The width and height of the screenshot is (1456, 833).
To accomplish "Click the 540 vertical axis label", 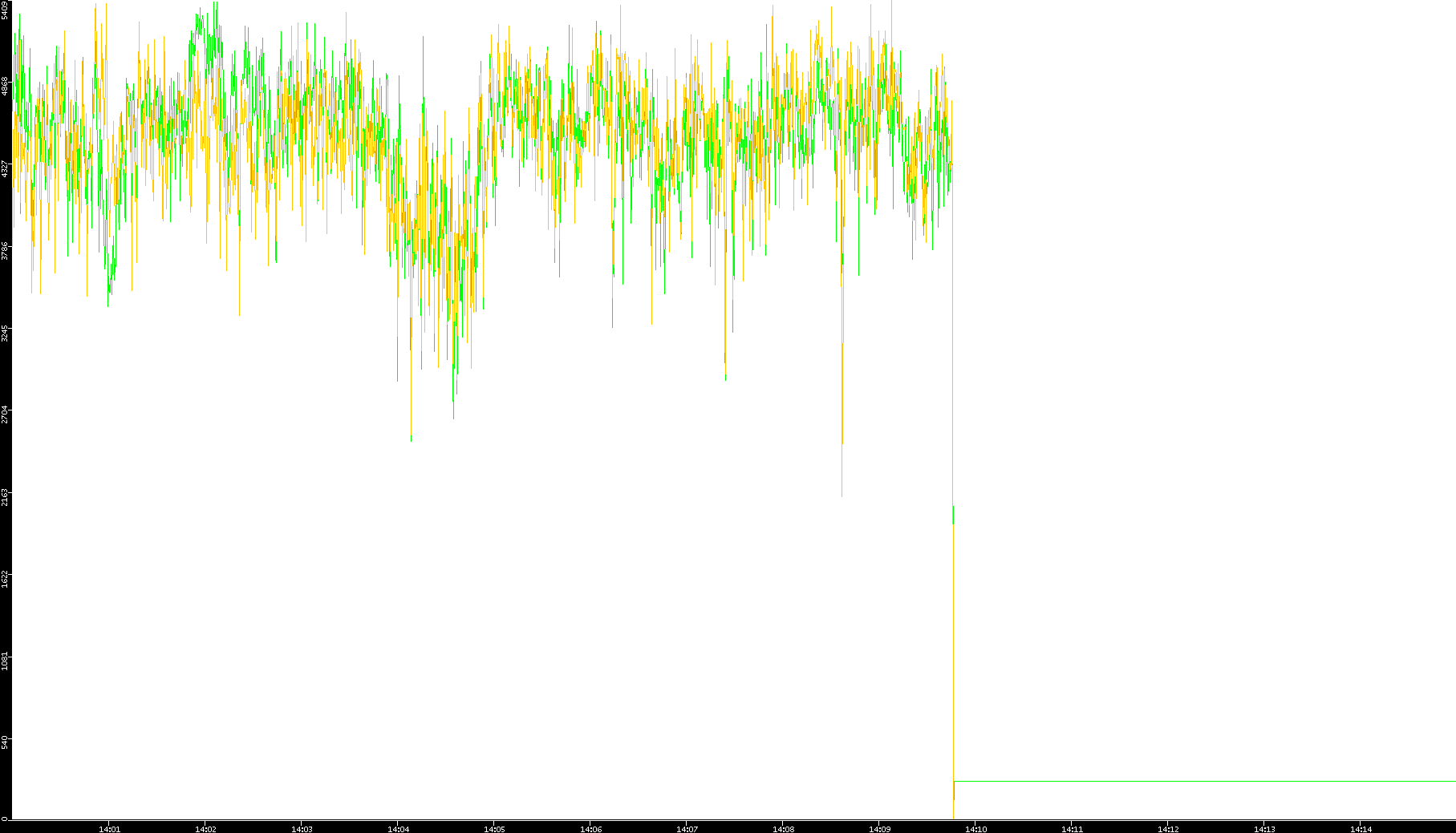I will click(6, 742).
